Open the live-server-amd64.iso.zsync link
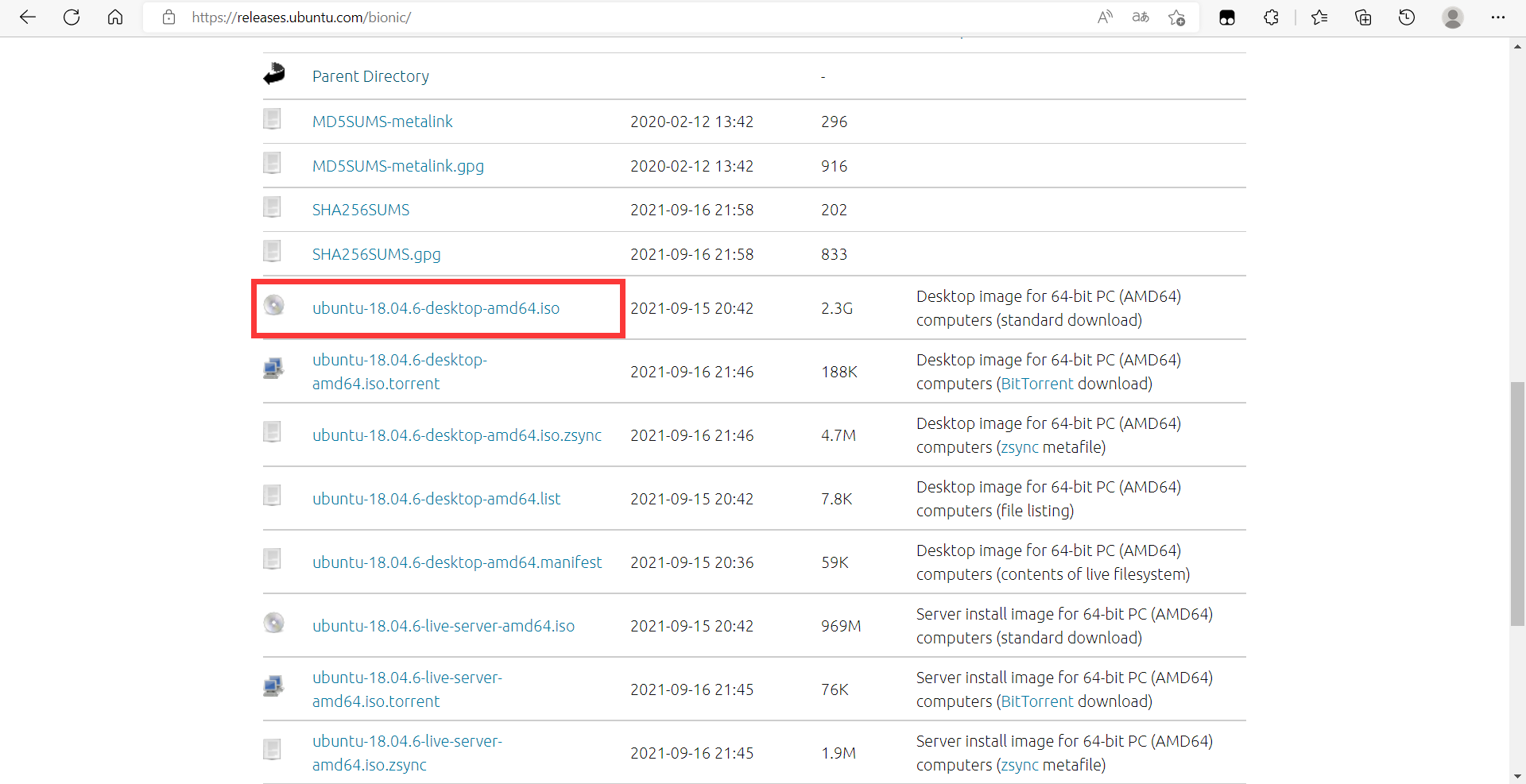This screenshot has width=1526, height=784. coord(407,753)
